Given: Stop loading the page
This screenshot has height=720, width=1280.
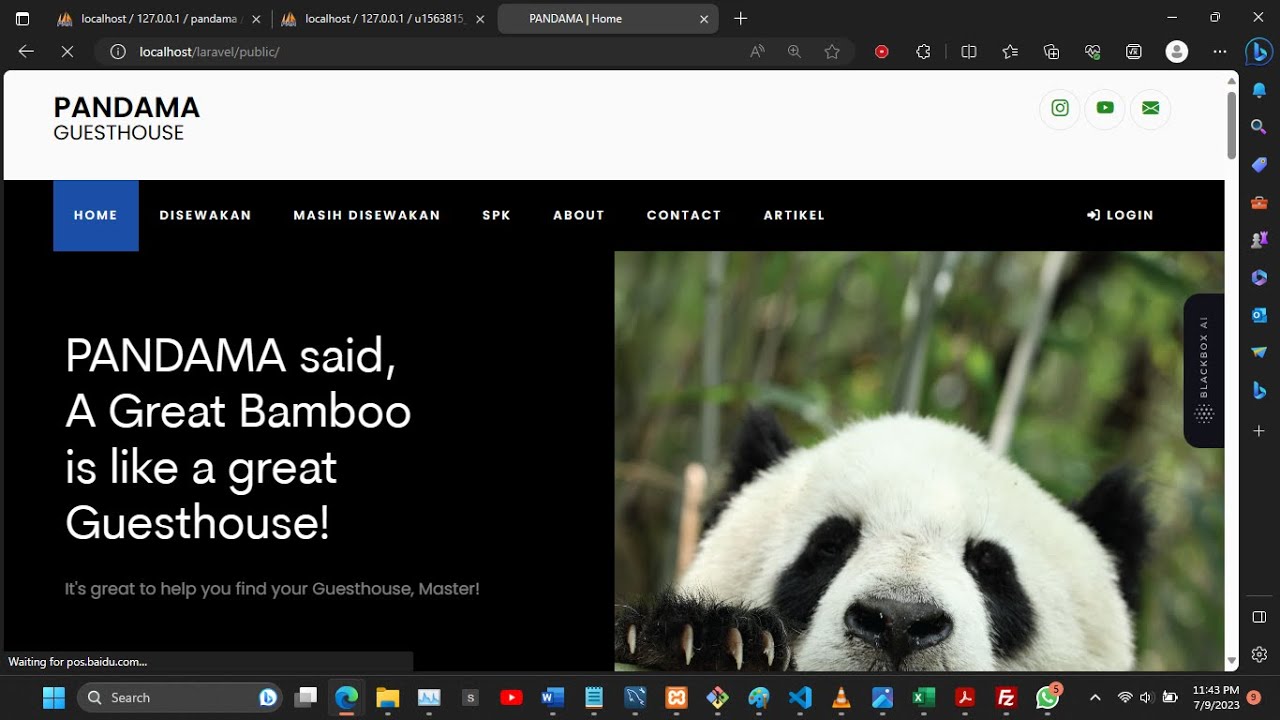Looking at the screenshot, I should coord(67,52).
